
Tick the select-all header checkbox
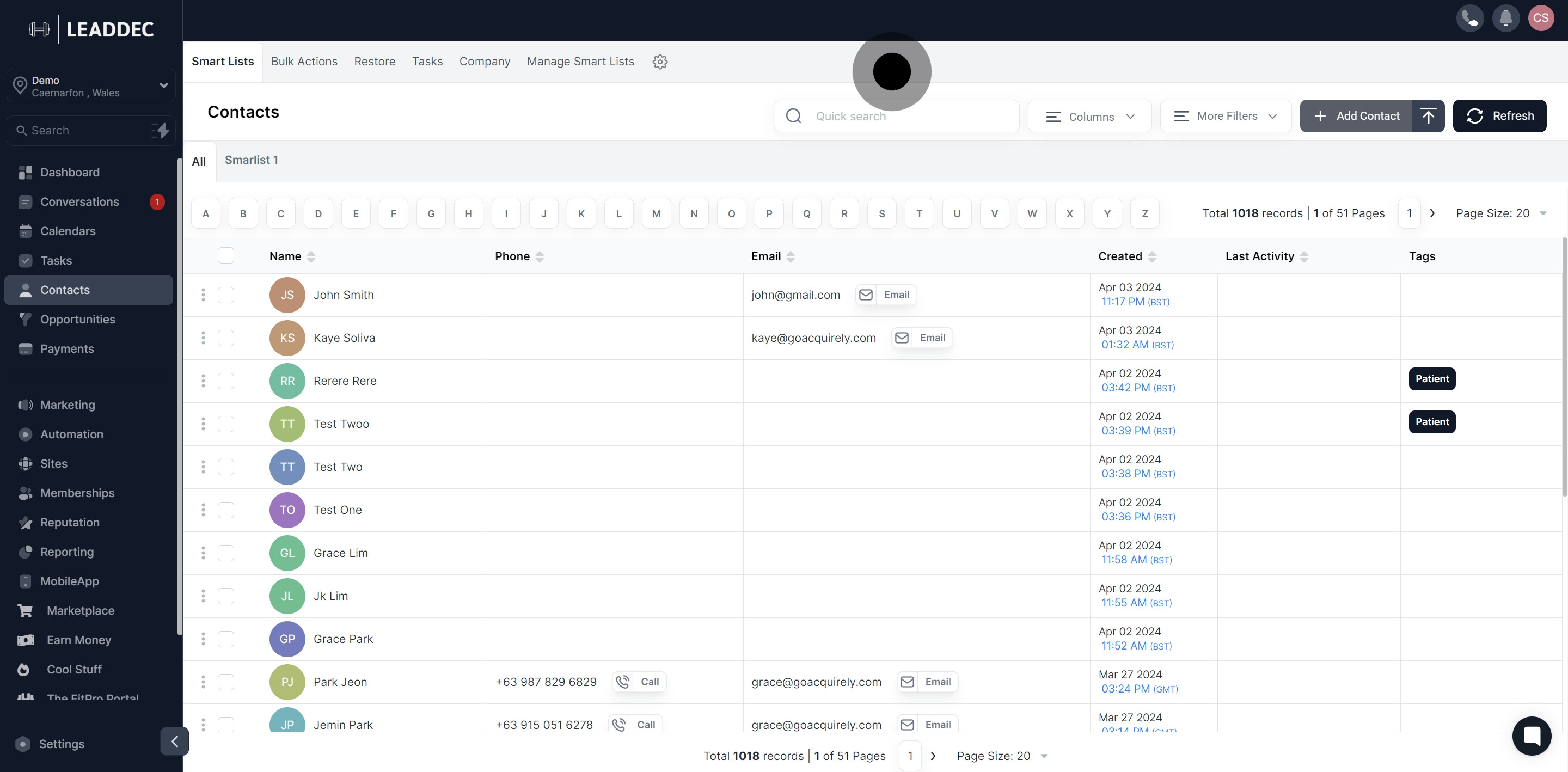tap(226, 256)
